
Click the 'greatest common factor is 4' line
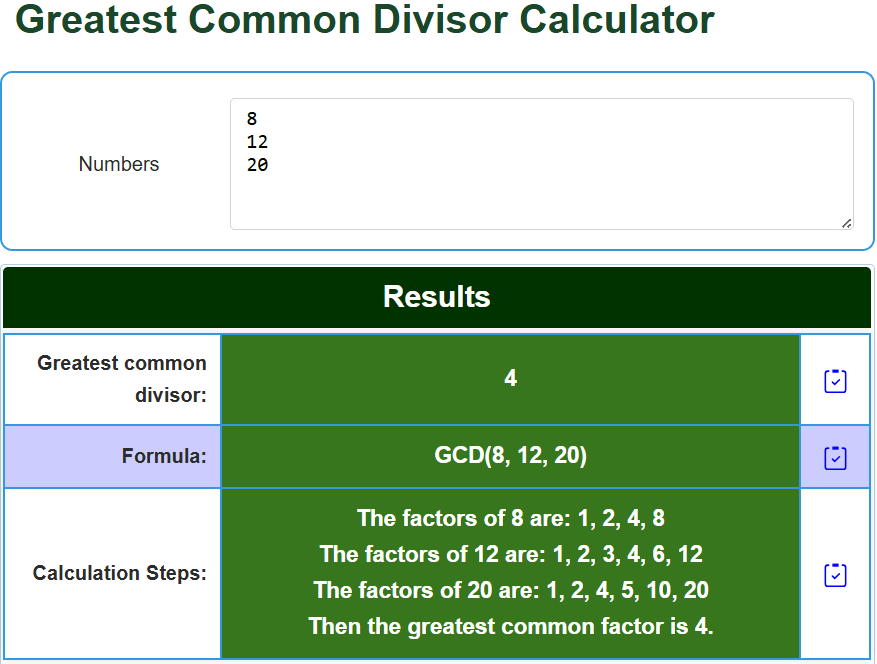pos(511,626)
